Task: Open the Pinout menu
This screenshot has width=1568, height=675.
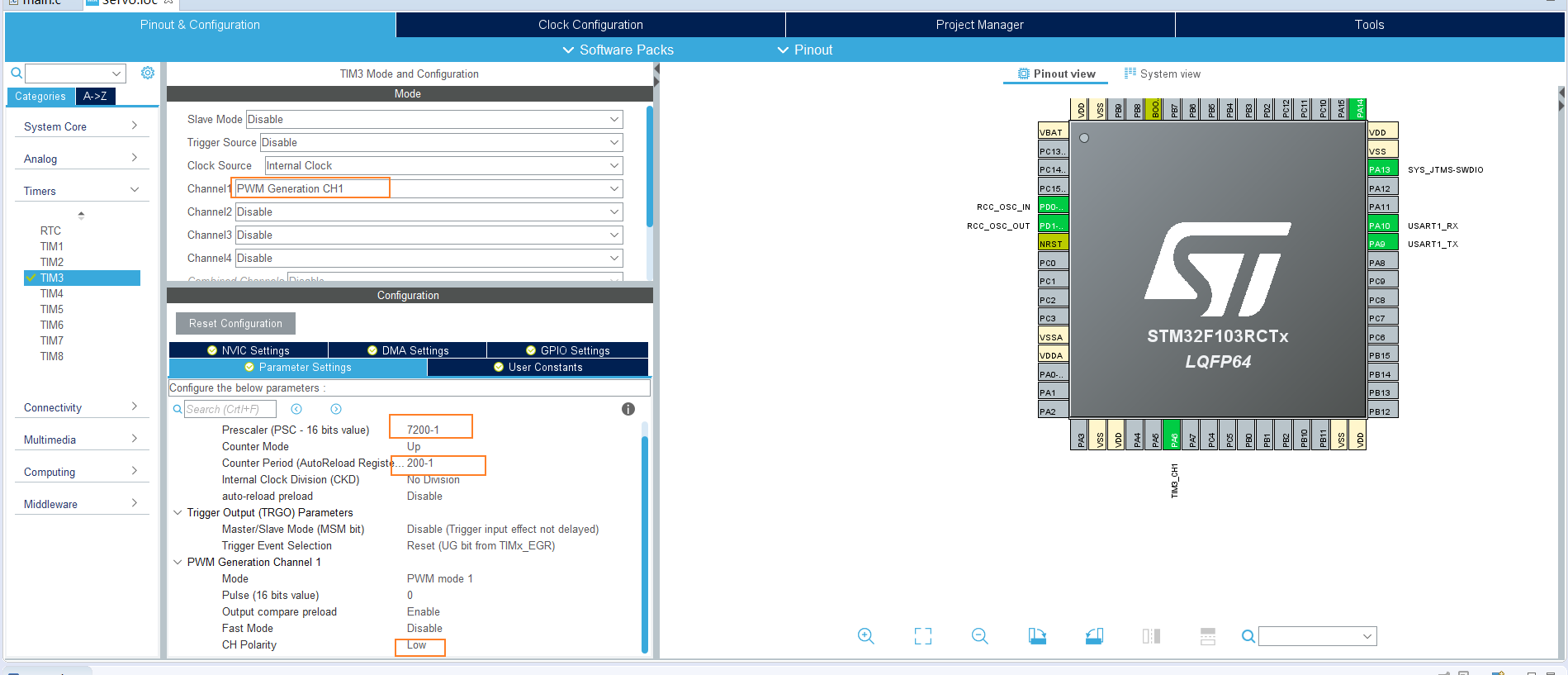Action: pyautogui.click(x=805, y=50)
